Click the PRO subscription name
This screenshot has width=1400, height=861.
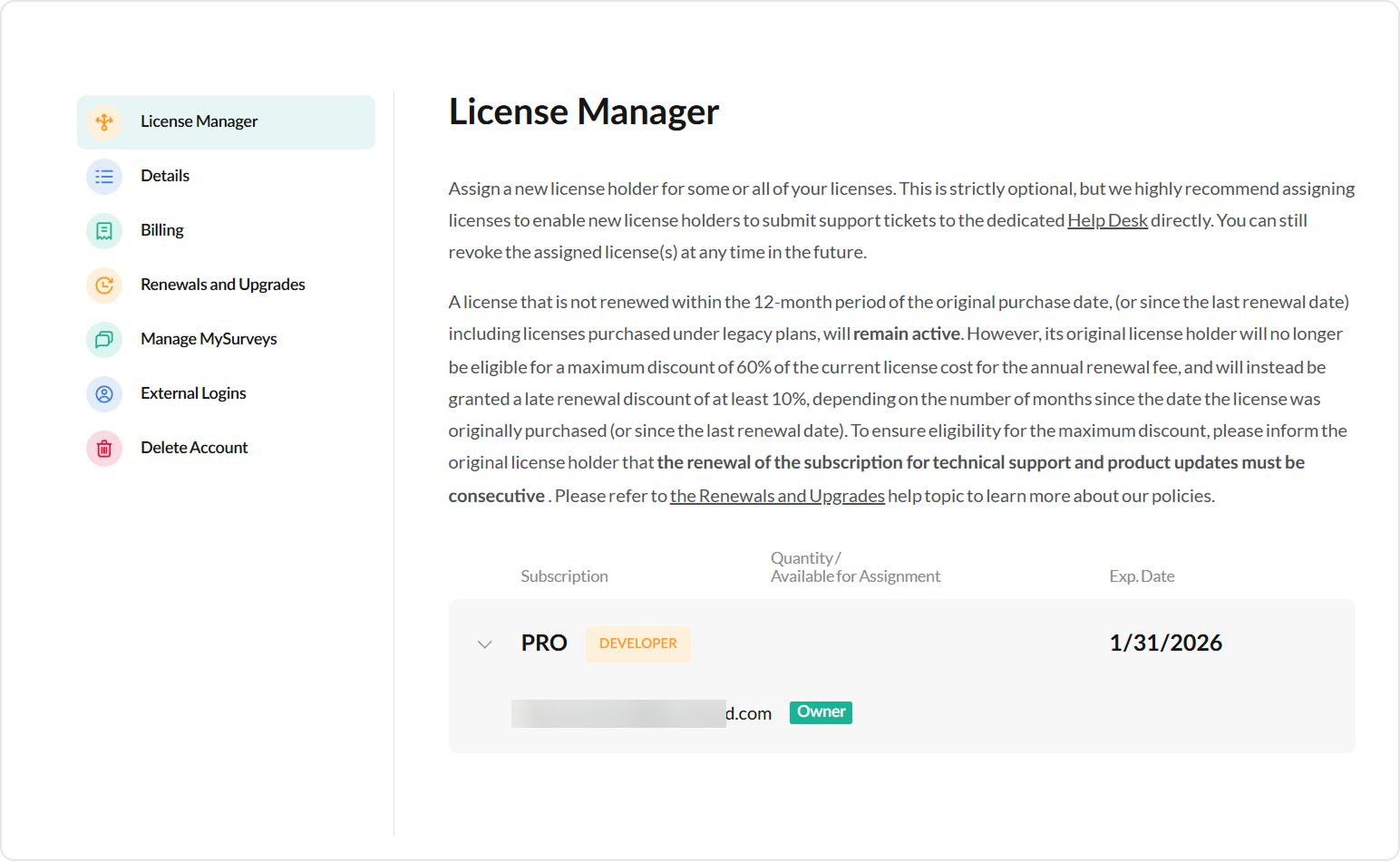click(544, 643)
